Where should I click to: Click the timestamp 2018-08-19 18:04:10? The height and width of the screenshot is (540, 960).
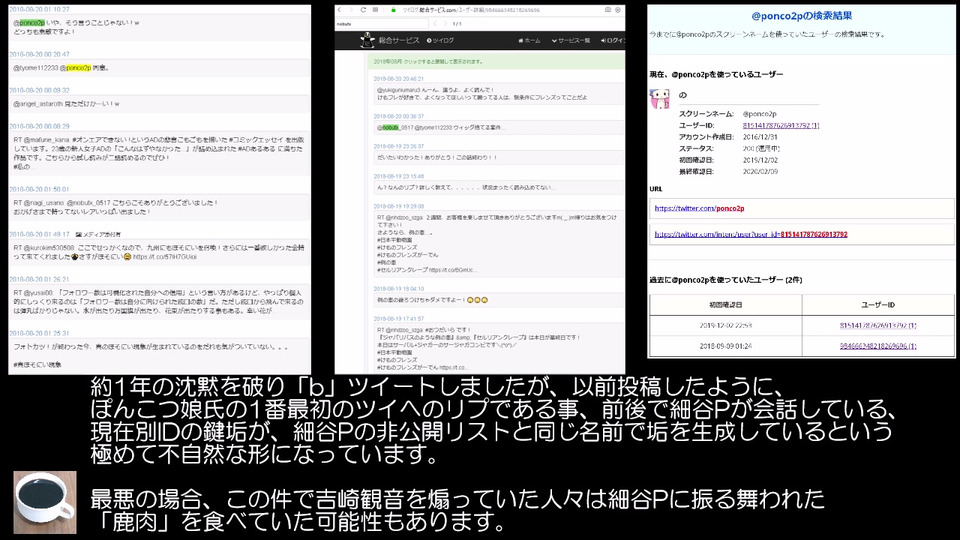(399, 288)
